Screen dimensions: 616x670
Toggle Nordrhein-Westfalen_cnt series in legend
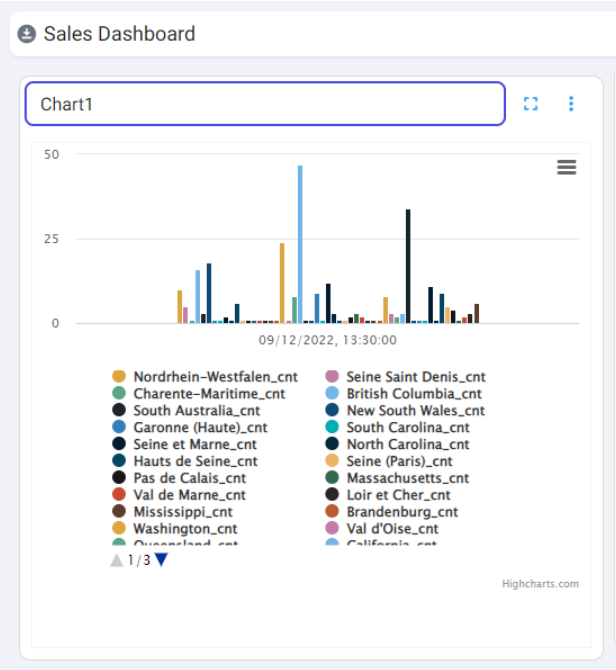[205, 376]
